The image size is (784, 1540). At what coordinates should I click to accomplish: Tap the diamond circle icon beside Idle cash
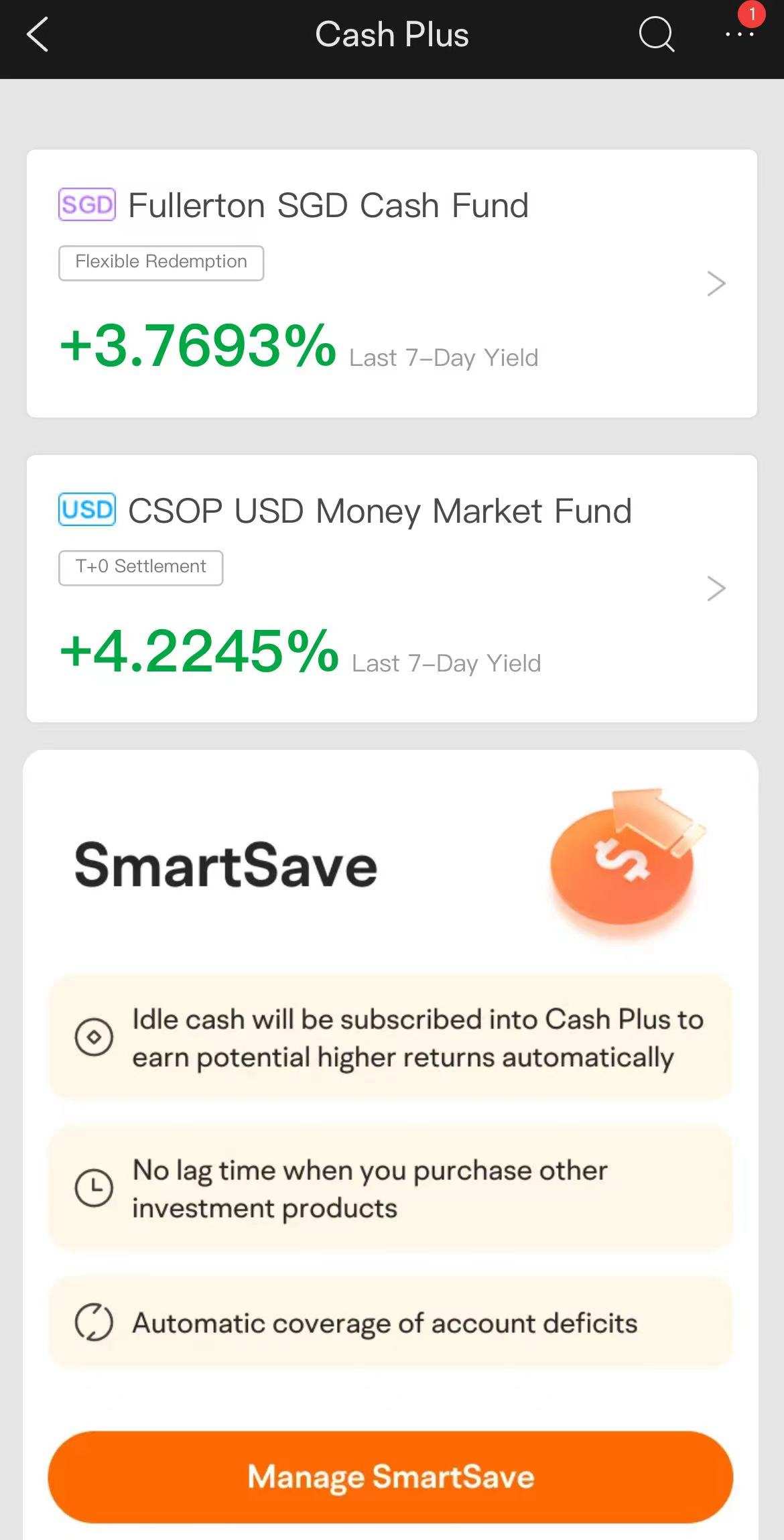[x=94, y=1037]
